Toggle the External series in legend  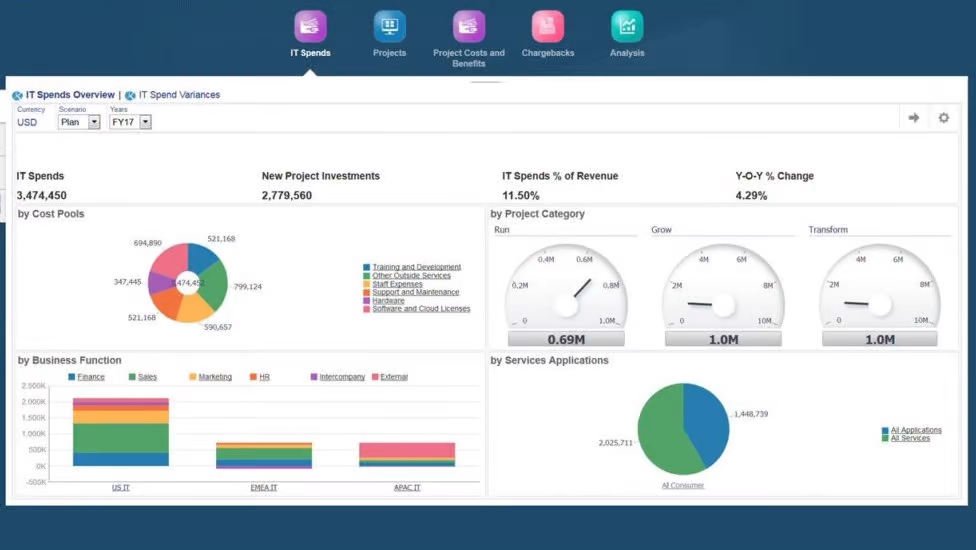pyautogui.click(x=394, y=377)
